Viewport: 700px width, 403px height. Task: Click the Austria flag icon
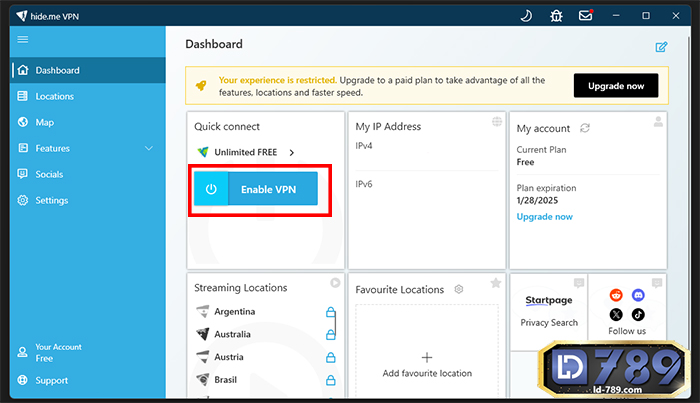[x=203, y=357]
